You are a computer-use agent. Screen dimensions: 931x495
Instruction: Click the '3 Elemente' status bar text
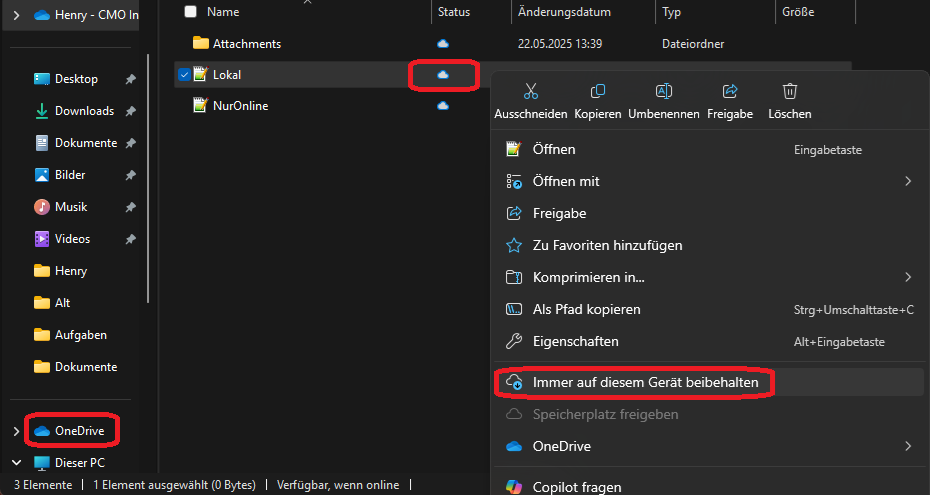(x=43, y=485)
